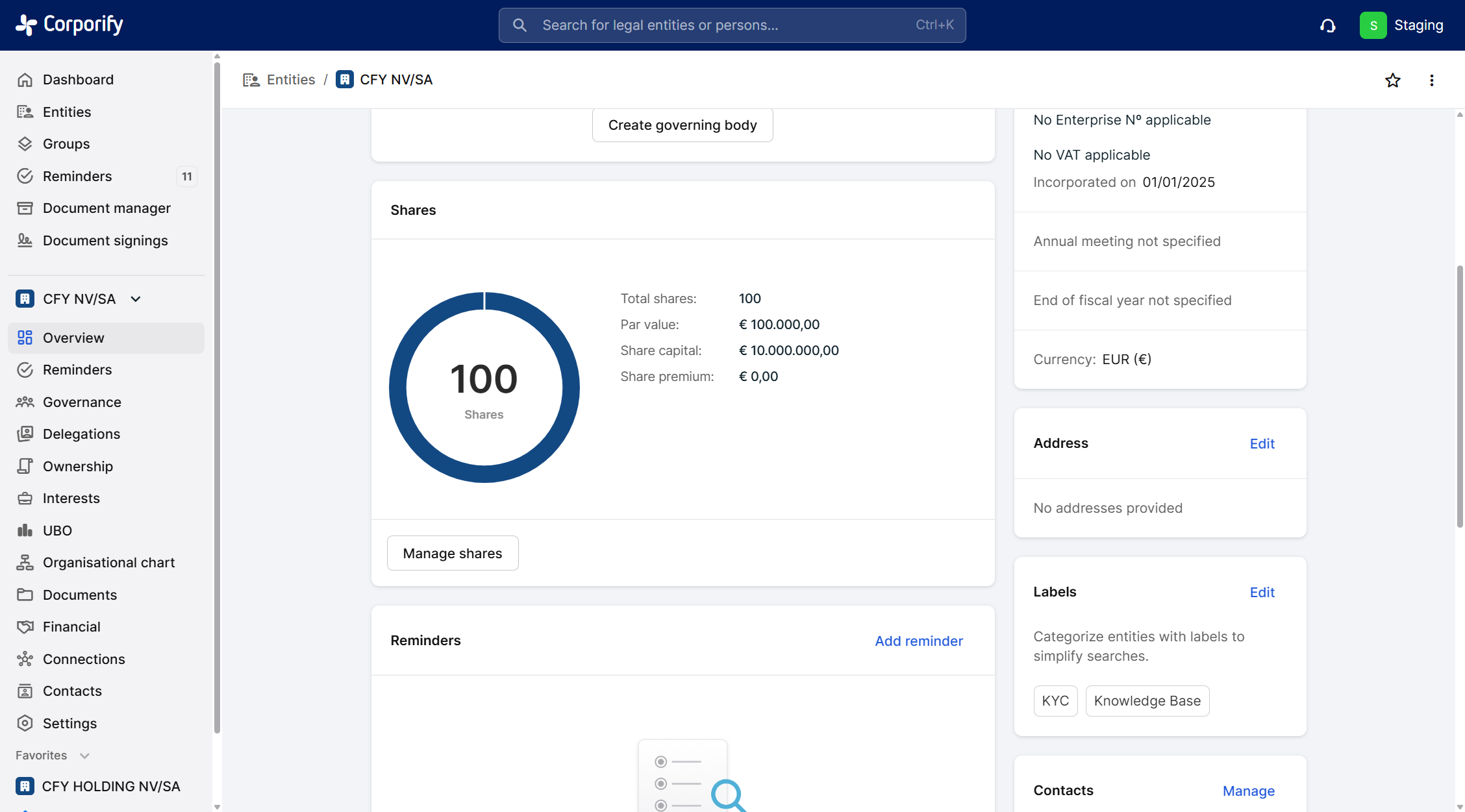Screen dimensions: 1465x812
Task: Open the three-dot more options menu
Action: click(1431, 80)
